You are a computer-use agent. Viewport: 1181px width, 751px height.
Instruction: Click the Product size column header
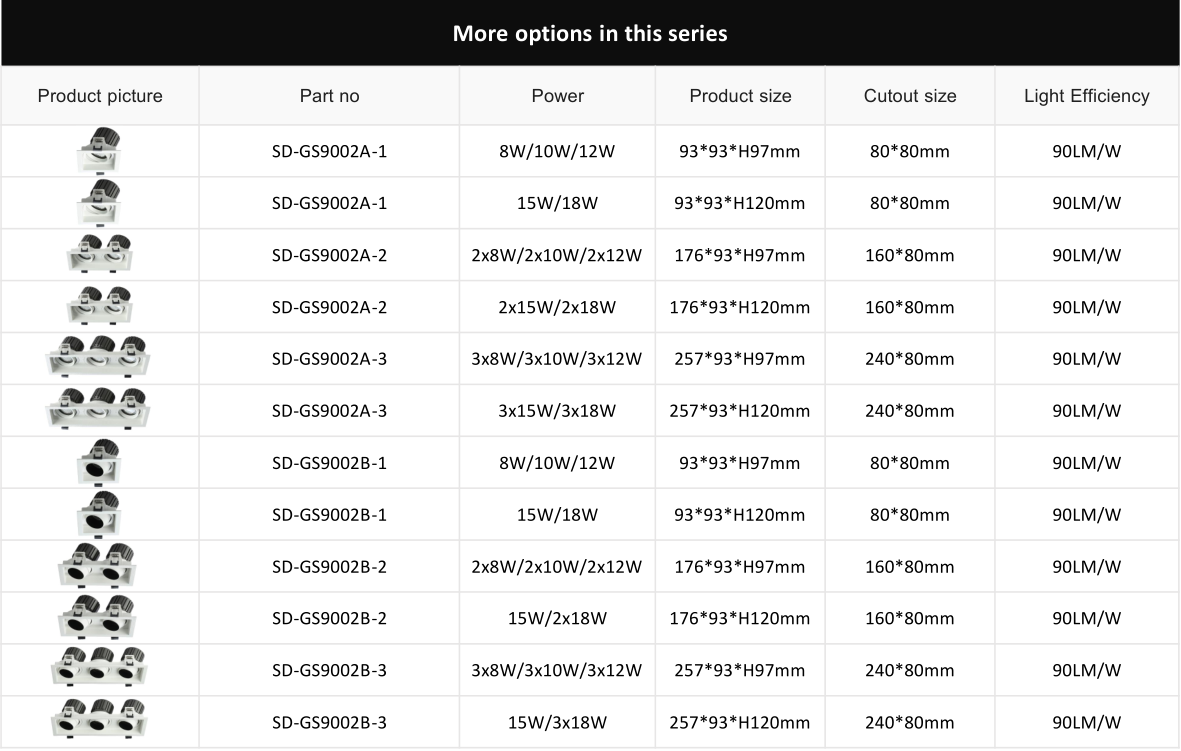pyautogui.click(x=740, y=96)
